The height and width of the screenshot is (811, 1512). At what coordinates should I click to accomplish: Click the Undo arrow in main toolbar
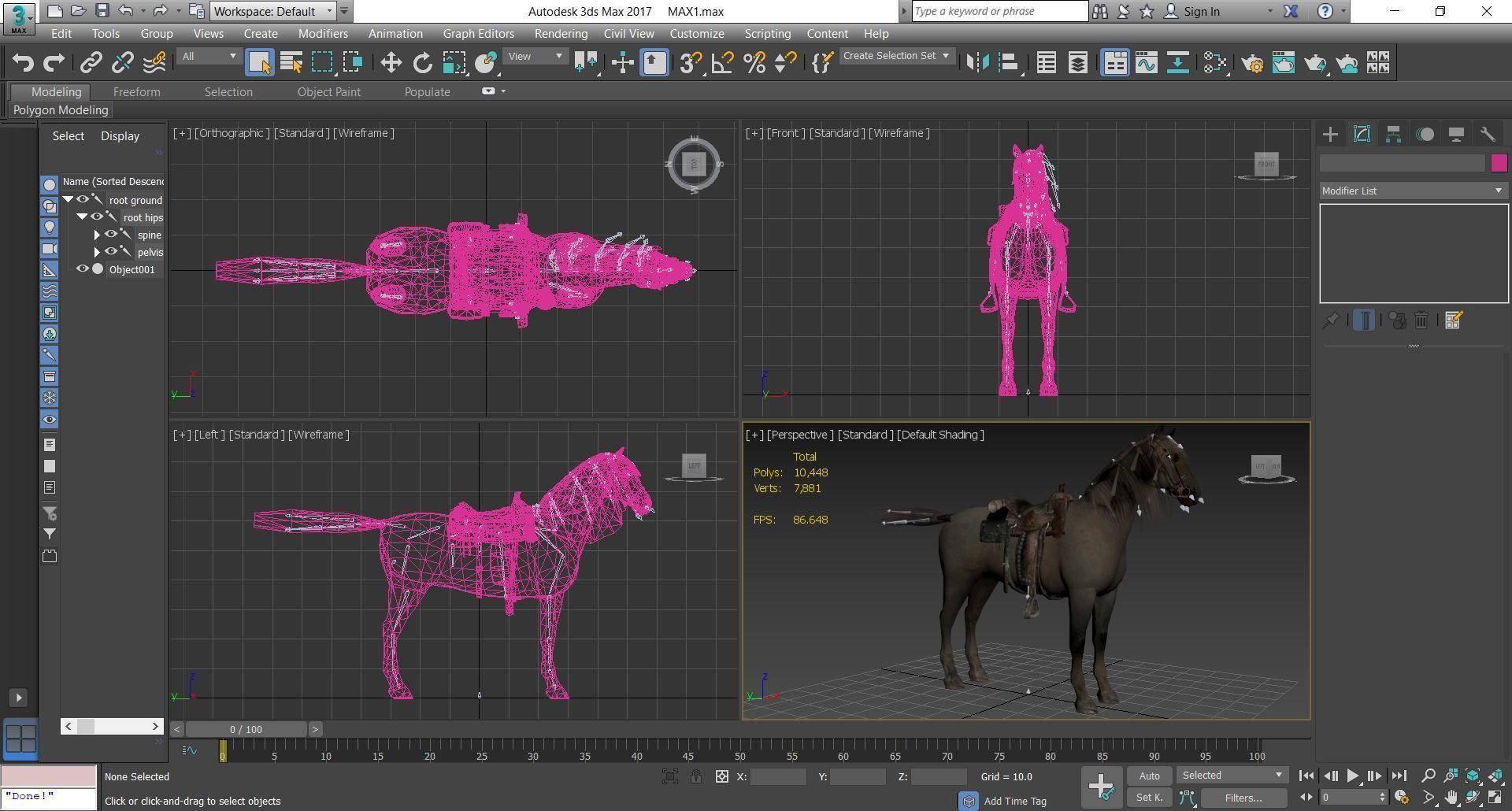click(x=23, y=62)
